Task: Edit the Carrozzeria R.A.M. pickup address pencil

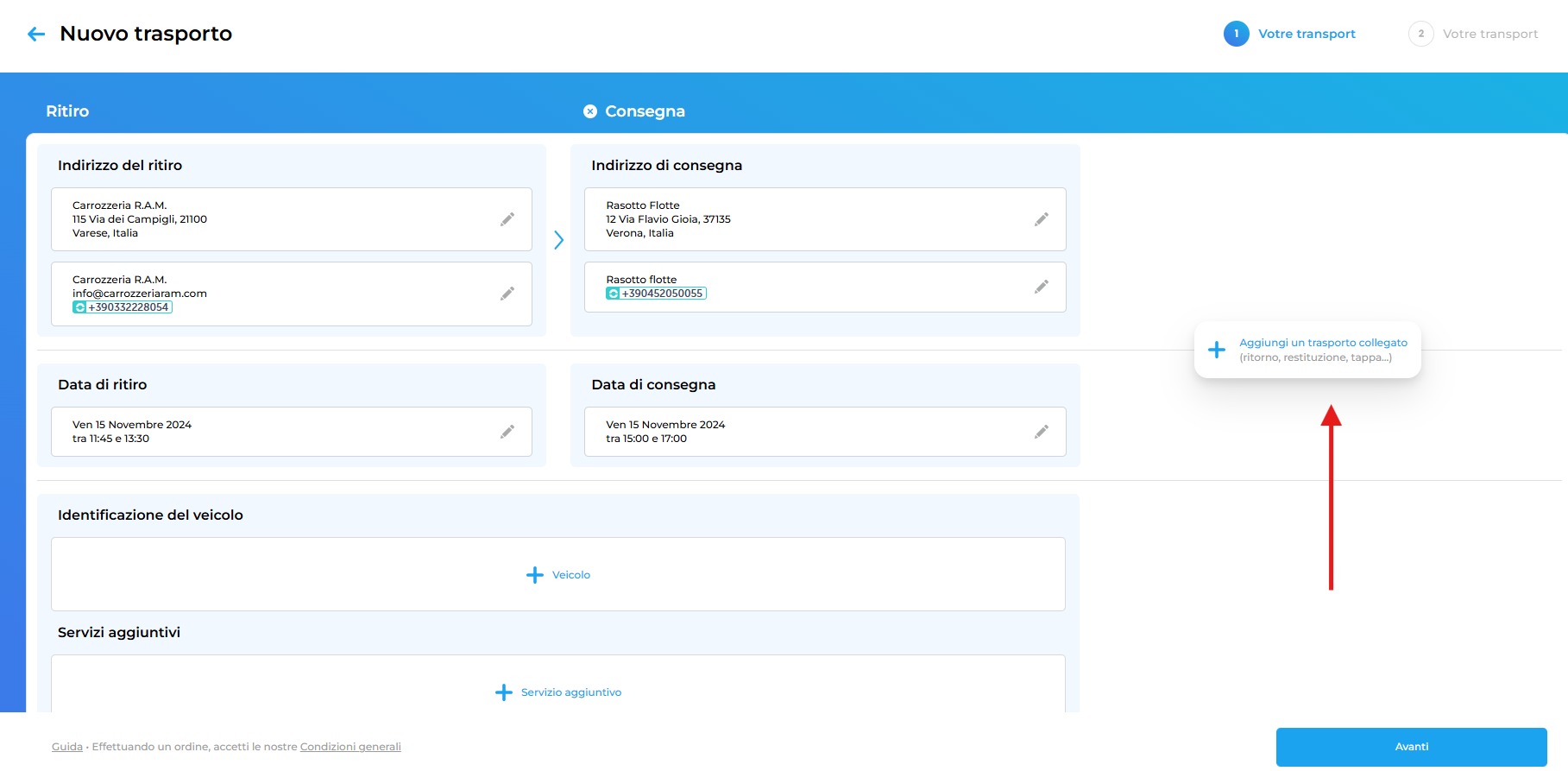Action: [507, 219]
